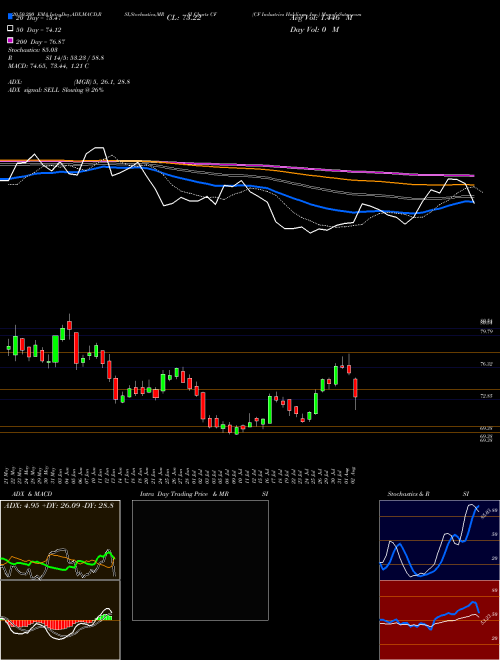Click the CL closing price value

(184, 18)
